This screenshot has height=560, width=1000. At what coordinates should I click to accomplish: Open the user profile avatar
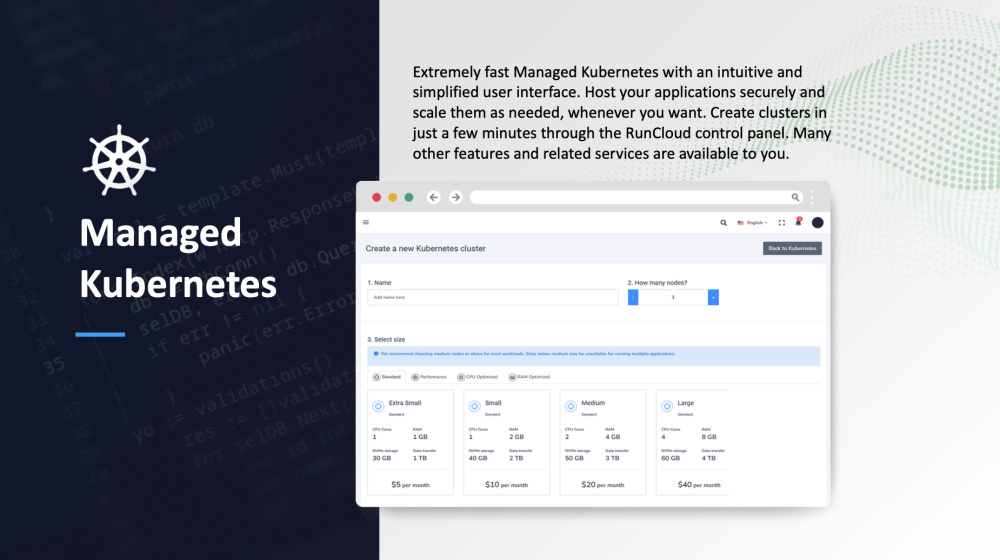point(817,223)
